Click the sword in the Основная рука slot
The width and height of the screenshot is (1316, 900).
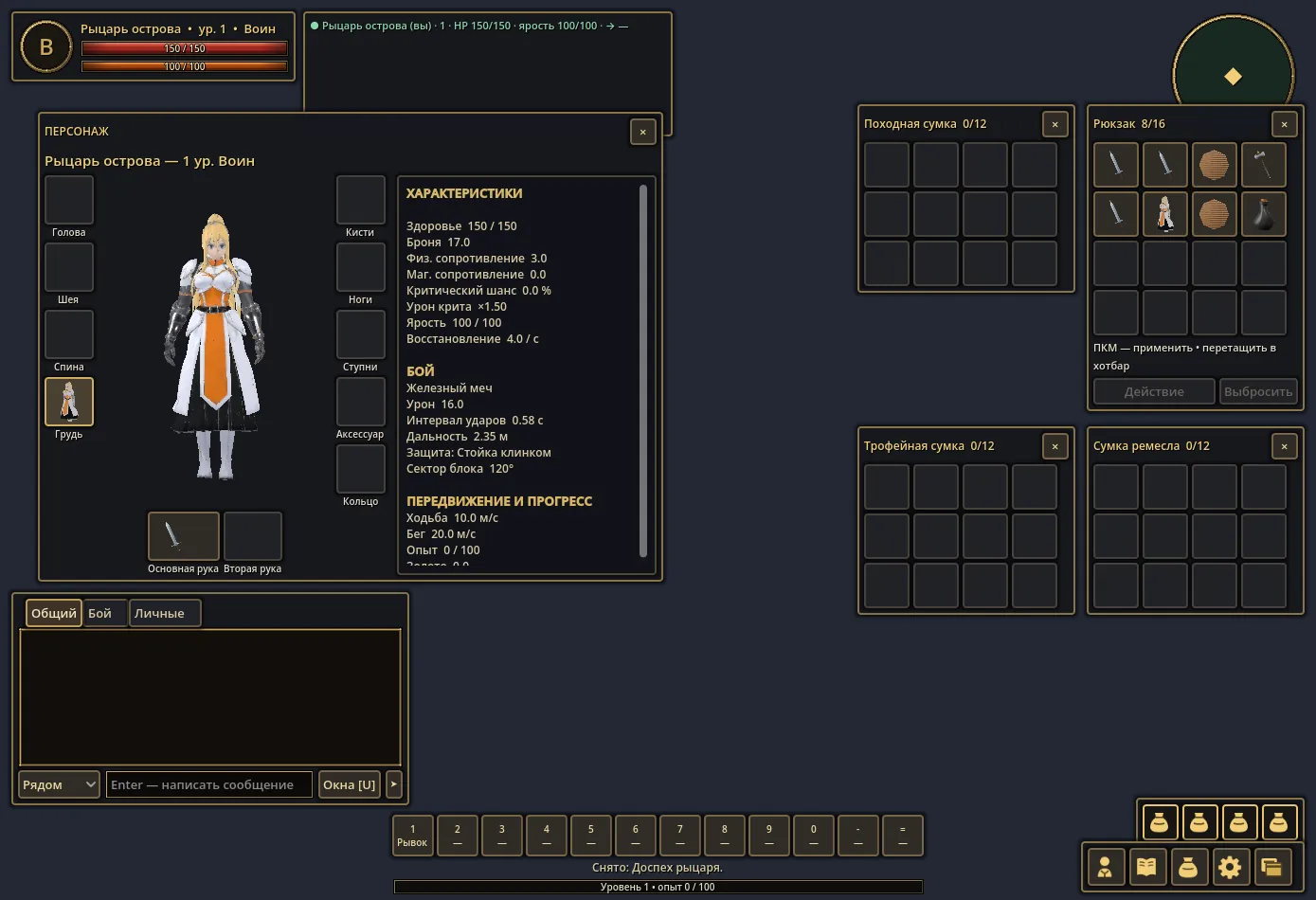[x=184, y=536]
